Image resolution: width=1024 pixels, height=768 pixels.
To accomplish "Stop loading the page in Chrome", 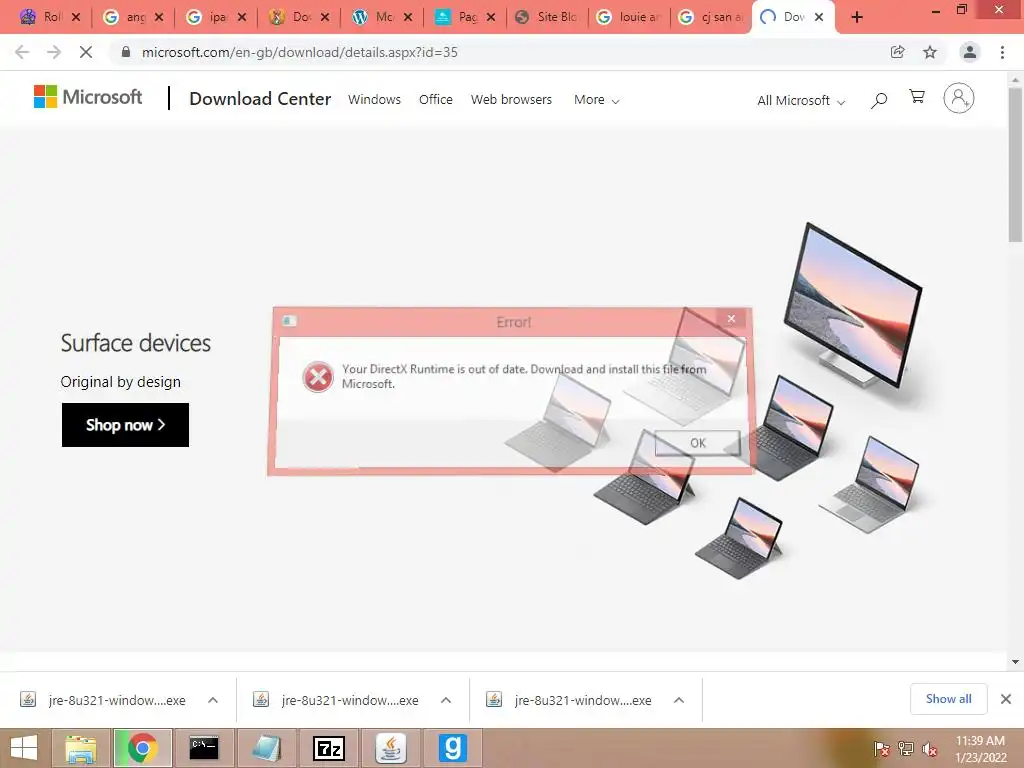I will pyautogui.click(x=86, y=52).
